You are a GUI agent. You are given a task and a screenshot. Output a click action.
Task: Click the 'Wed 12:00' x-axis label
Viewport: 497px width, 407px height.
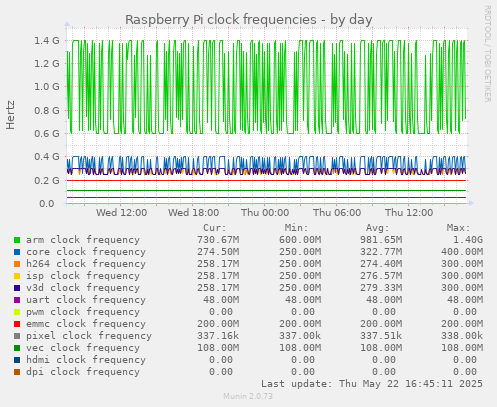coord(122,213)
